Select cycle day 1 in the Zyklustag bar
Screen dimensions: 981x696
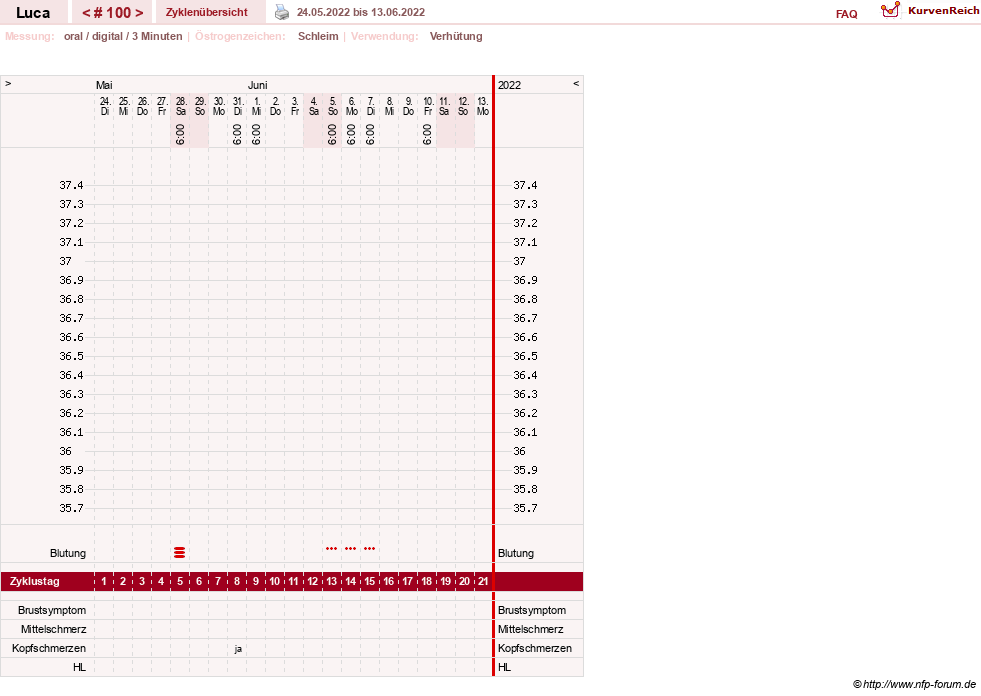[x=104, y=581]
